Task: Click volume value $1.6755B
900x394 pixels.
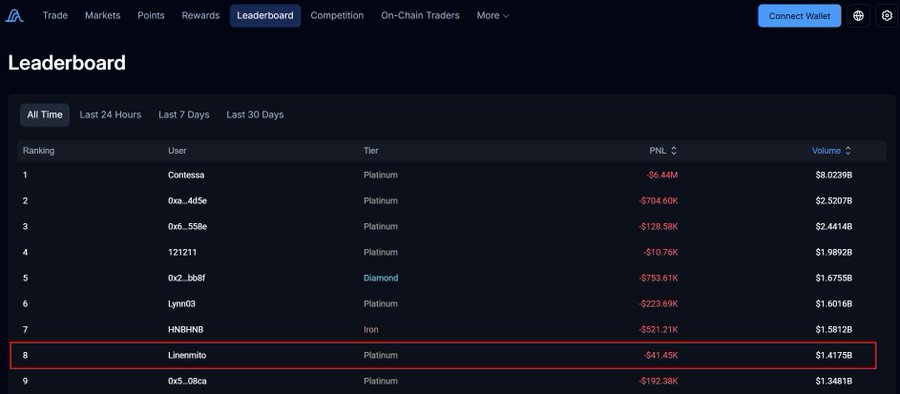Action: (x=833, y=278)
